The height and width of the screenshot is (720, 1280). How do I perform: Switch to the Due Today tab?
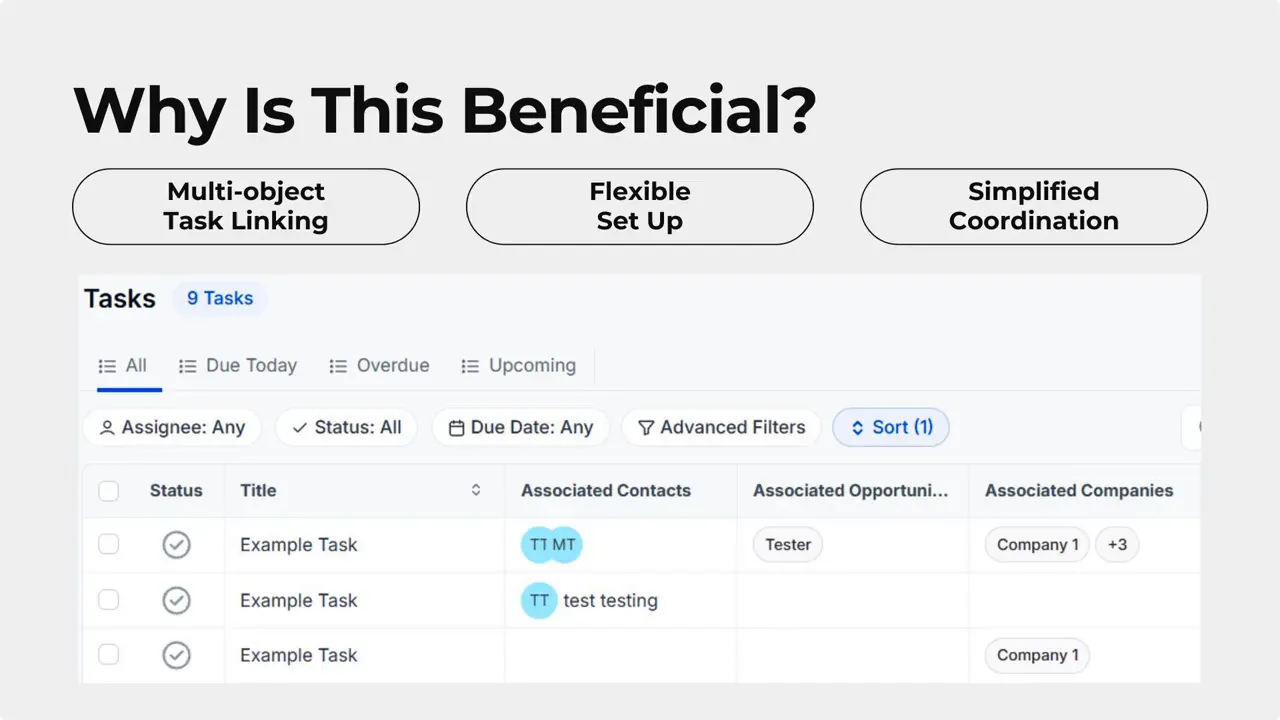[x=250, y=365]
